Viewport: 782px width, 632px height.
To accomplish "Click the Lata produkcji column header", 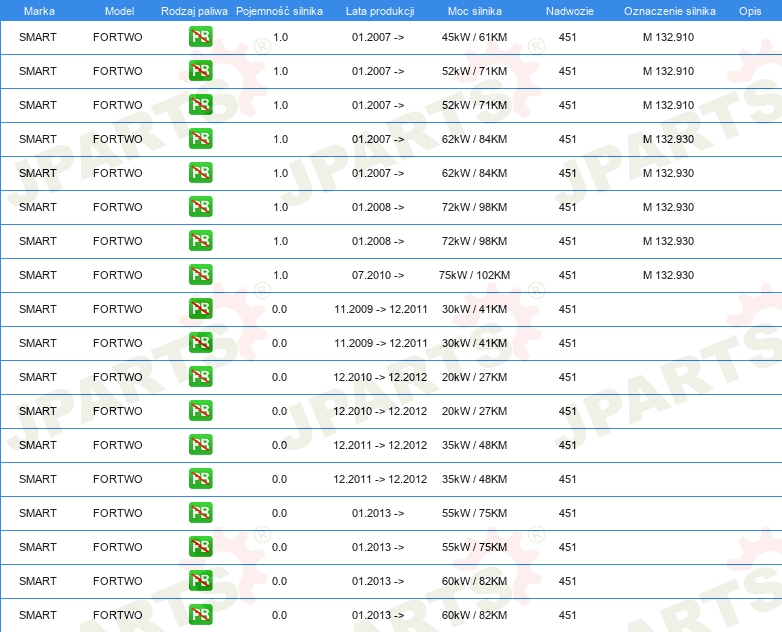I will (380, 11).
